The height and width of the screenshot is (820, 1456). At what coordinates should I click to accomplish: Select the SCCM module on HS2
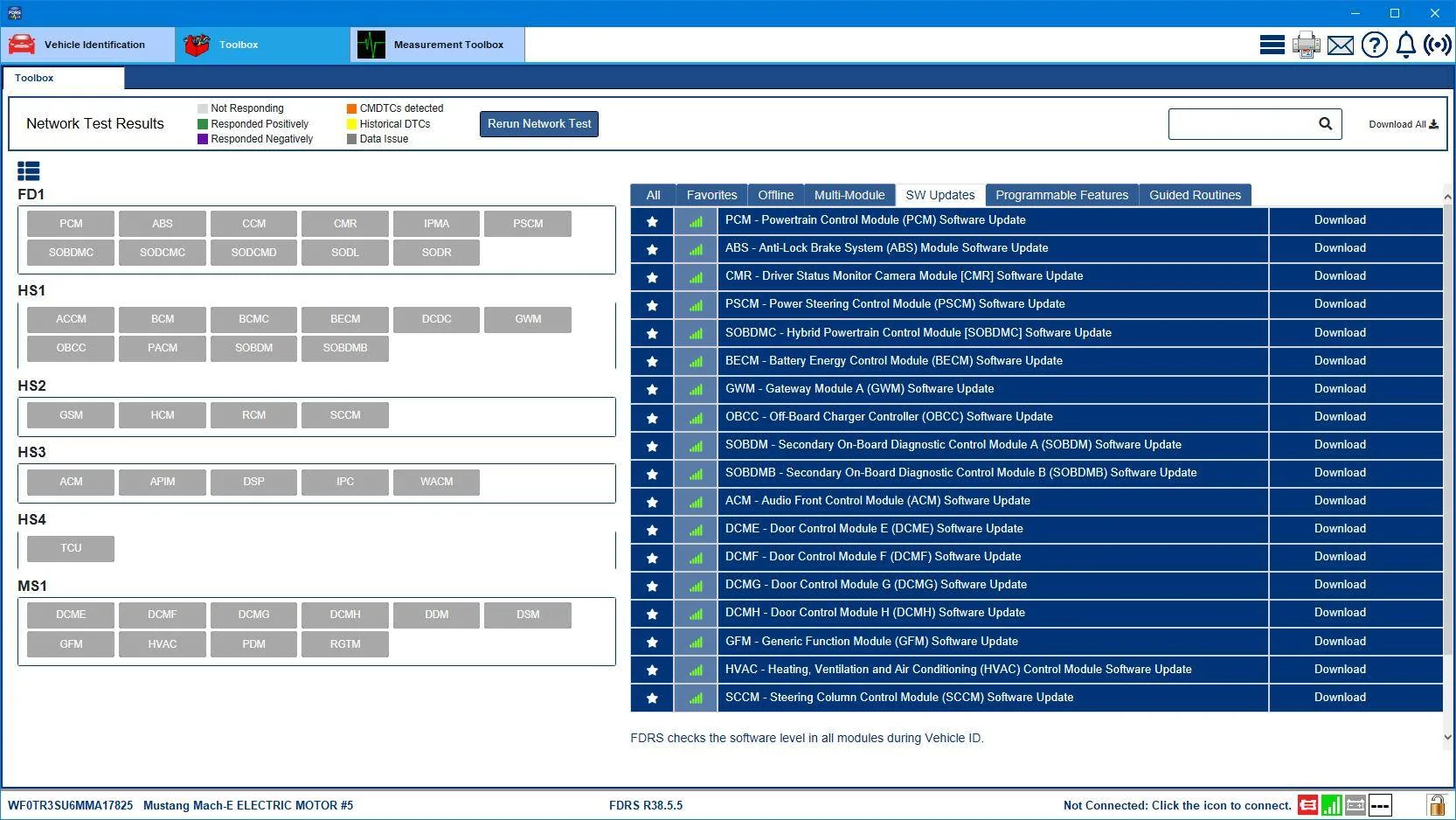345,415
